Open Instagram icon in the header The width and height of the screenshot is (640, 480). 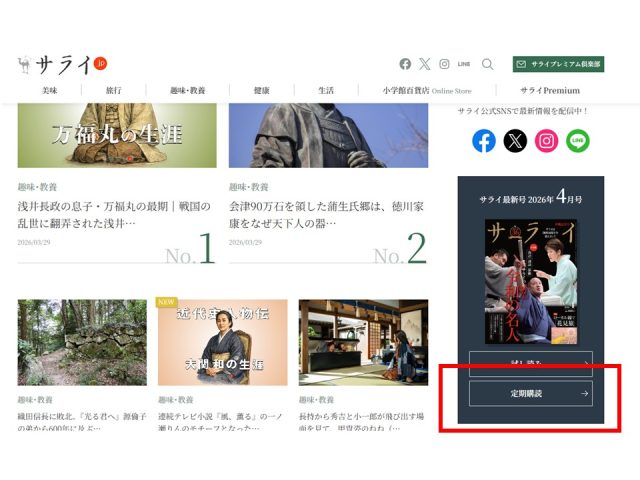(x=444, y=64)
